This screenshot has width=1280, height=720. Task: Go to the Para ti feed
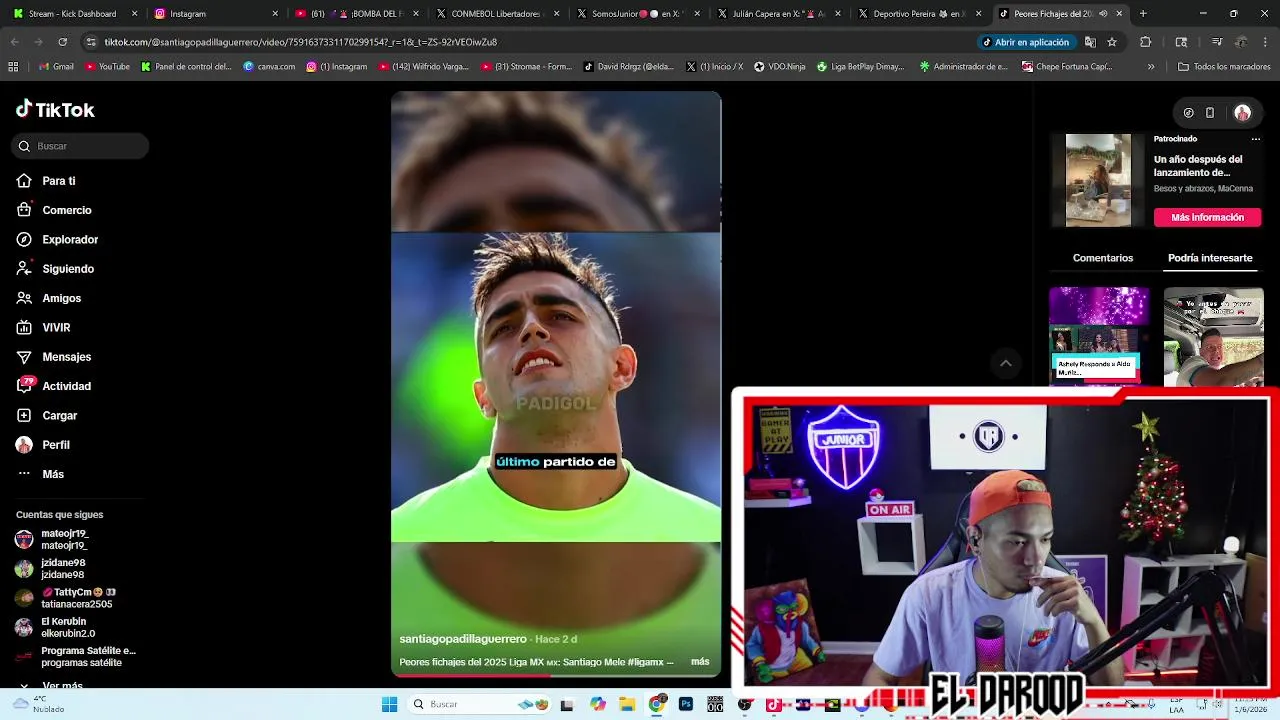click(x=46, y=181)
